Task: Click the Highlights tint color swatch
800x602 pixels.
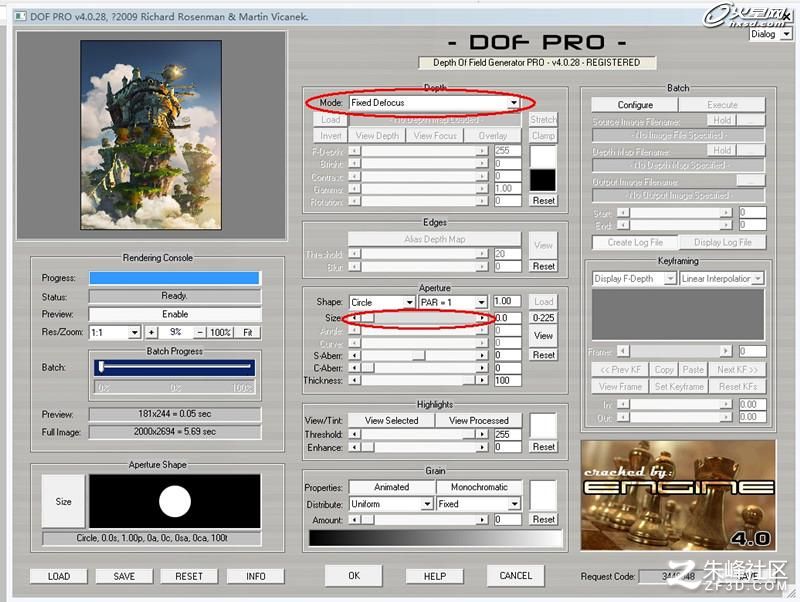Action: 543,425
